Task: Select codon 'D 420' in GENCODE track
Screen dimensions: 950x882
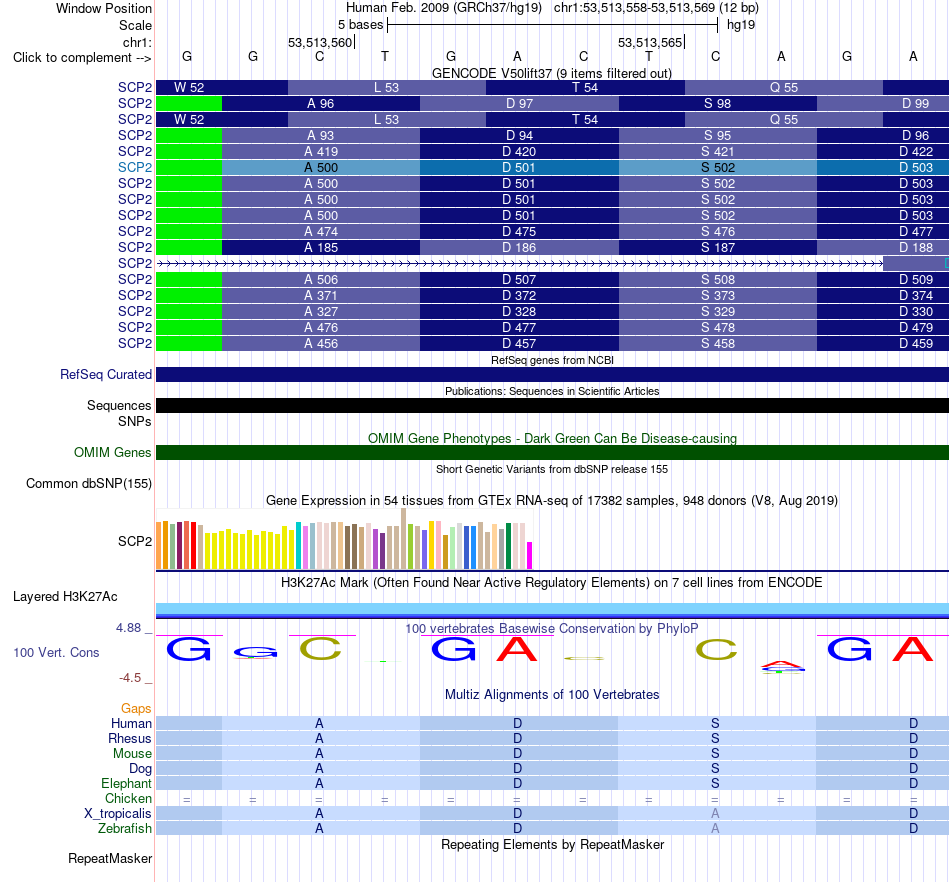Action: (x=519, y=151)
